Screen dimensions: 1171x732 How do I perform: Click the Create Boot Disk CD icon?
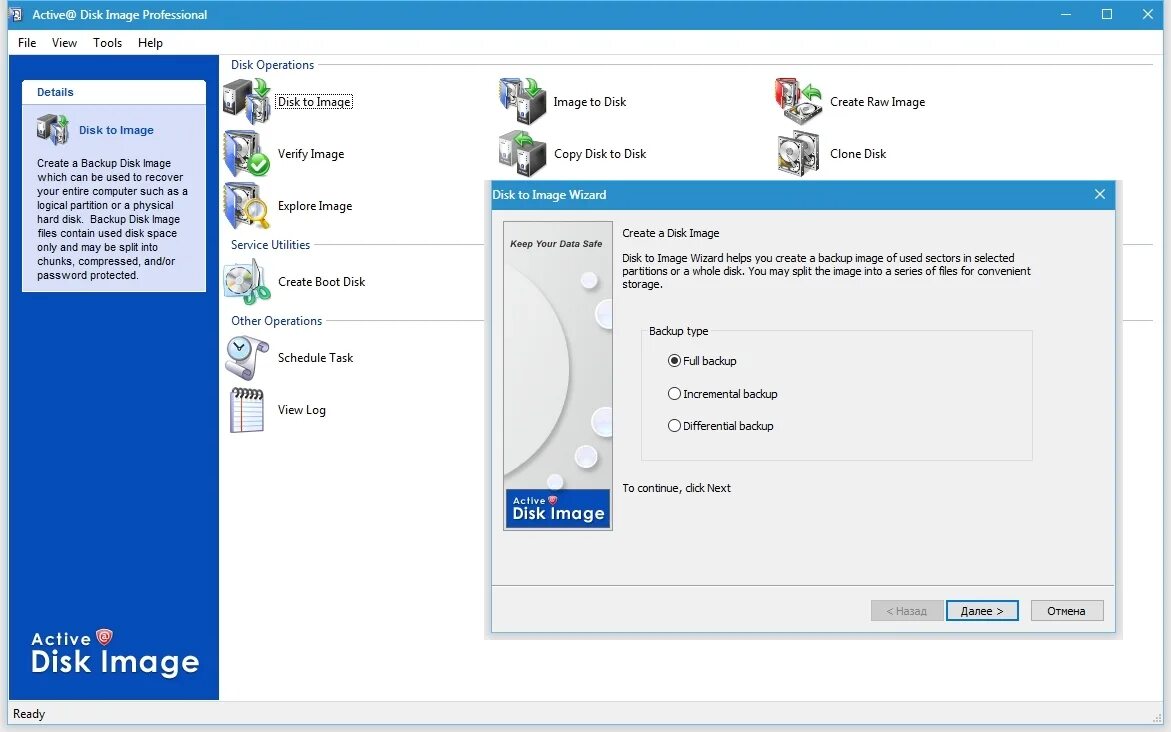point(246,282)
